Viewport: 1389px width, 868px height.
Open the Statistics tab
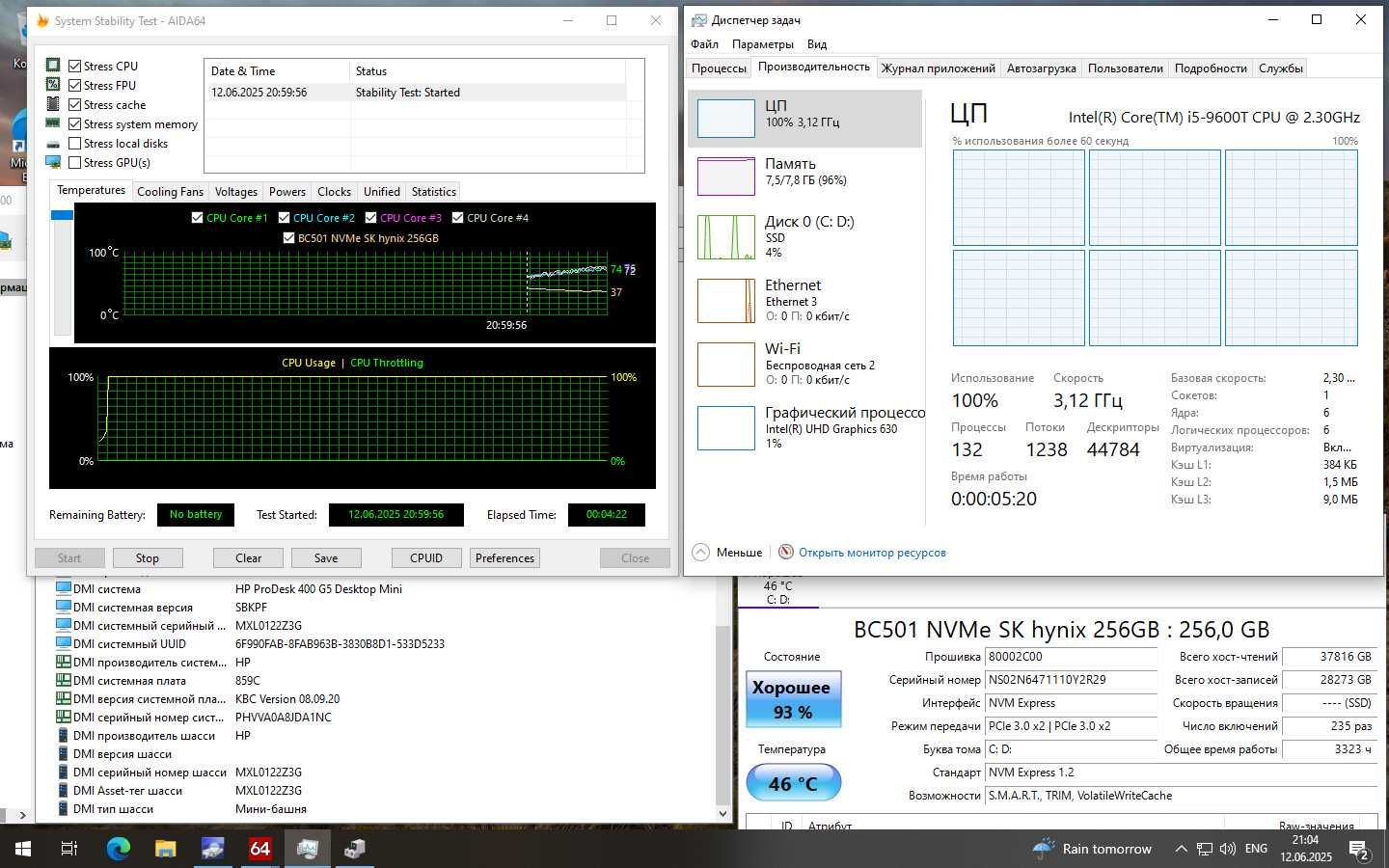[434, 192]
